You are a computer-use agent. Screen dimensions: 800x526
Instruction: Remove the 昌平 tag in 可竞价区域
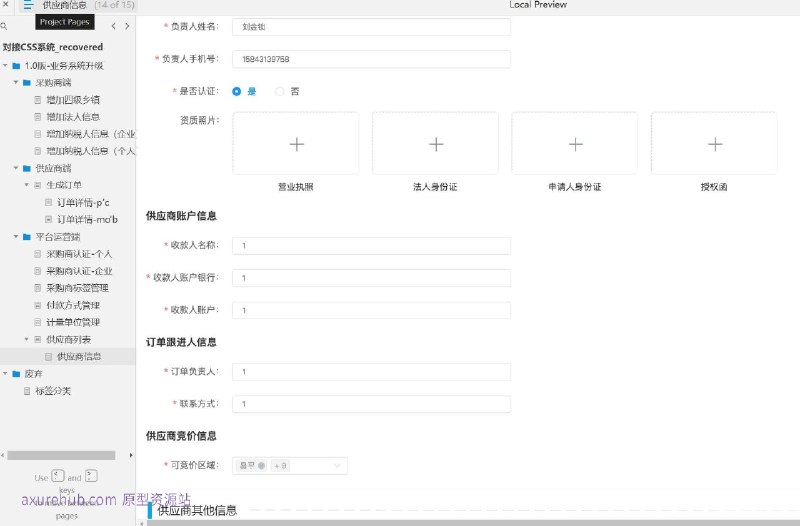(261, 465)
